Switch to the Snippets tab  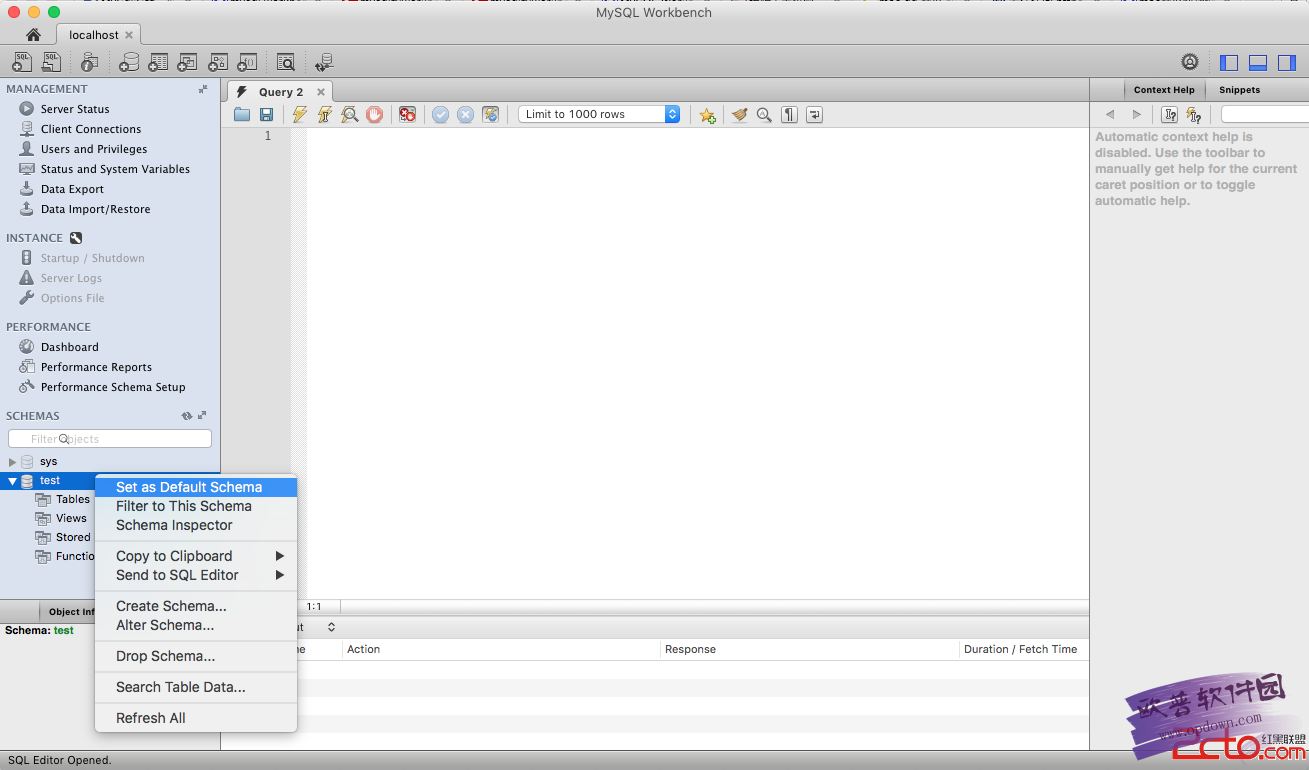(x=1239, y=89)
